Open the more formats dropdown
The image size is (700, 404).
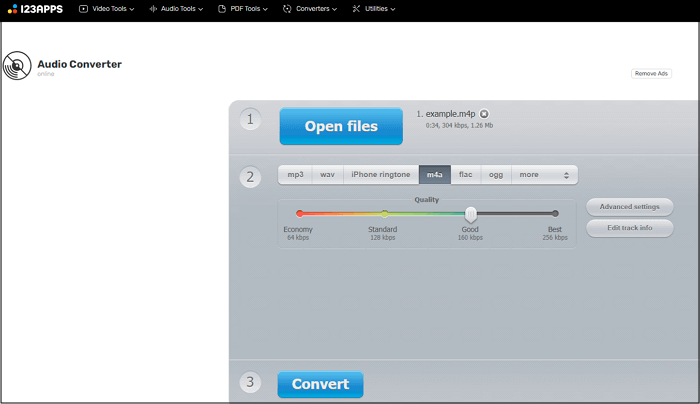(544, 174)
